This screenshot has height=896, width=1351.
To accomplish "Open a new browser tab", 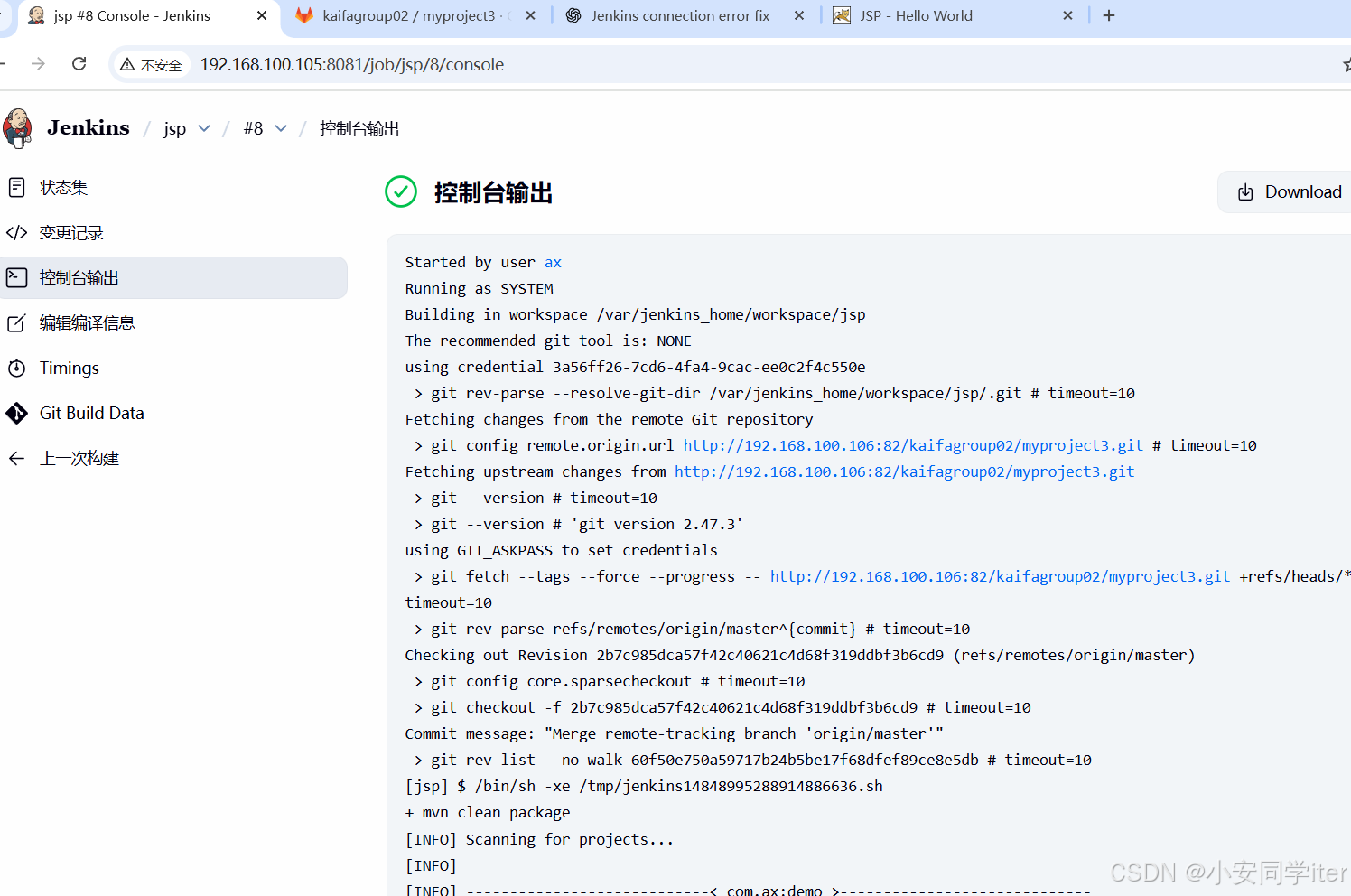I will tap(1109, 16).
